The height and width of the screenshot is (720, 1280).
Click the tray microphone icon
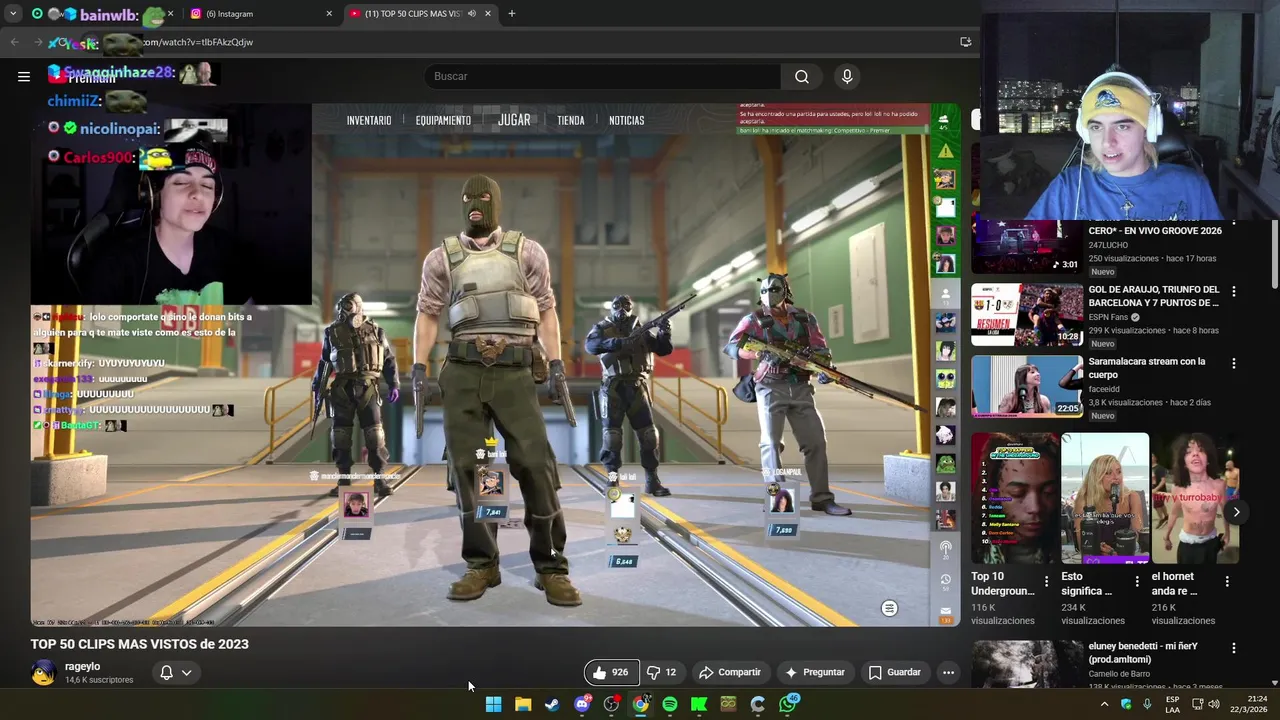(1147, 704)
